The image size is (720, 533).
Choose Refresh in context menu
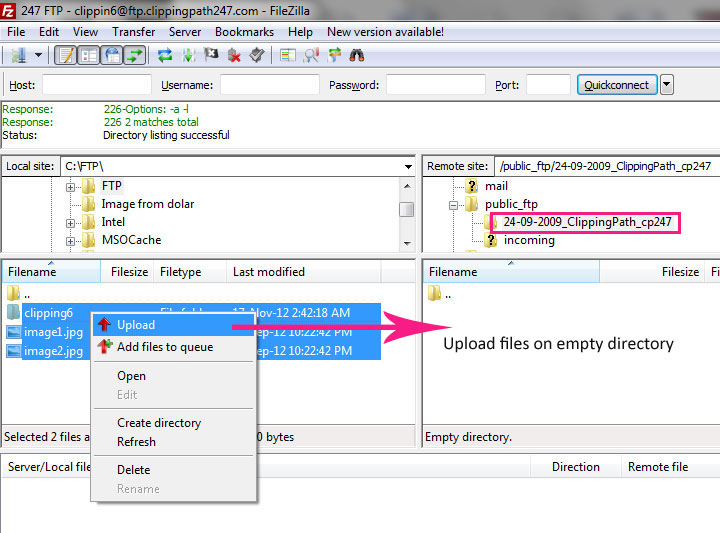pyautogui.click(x=174, y=442)
